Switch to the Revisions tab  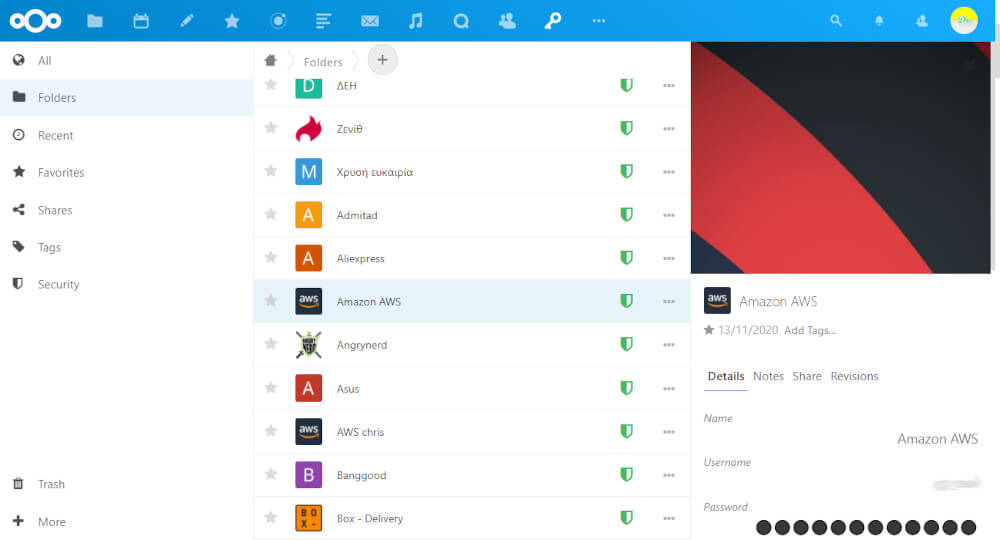click(854, 376)
